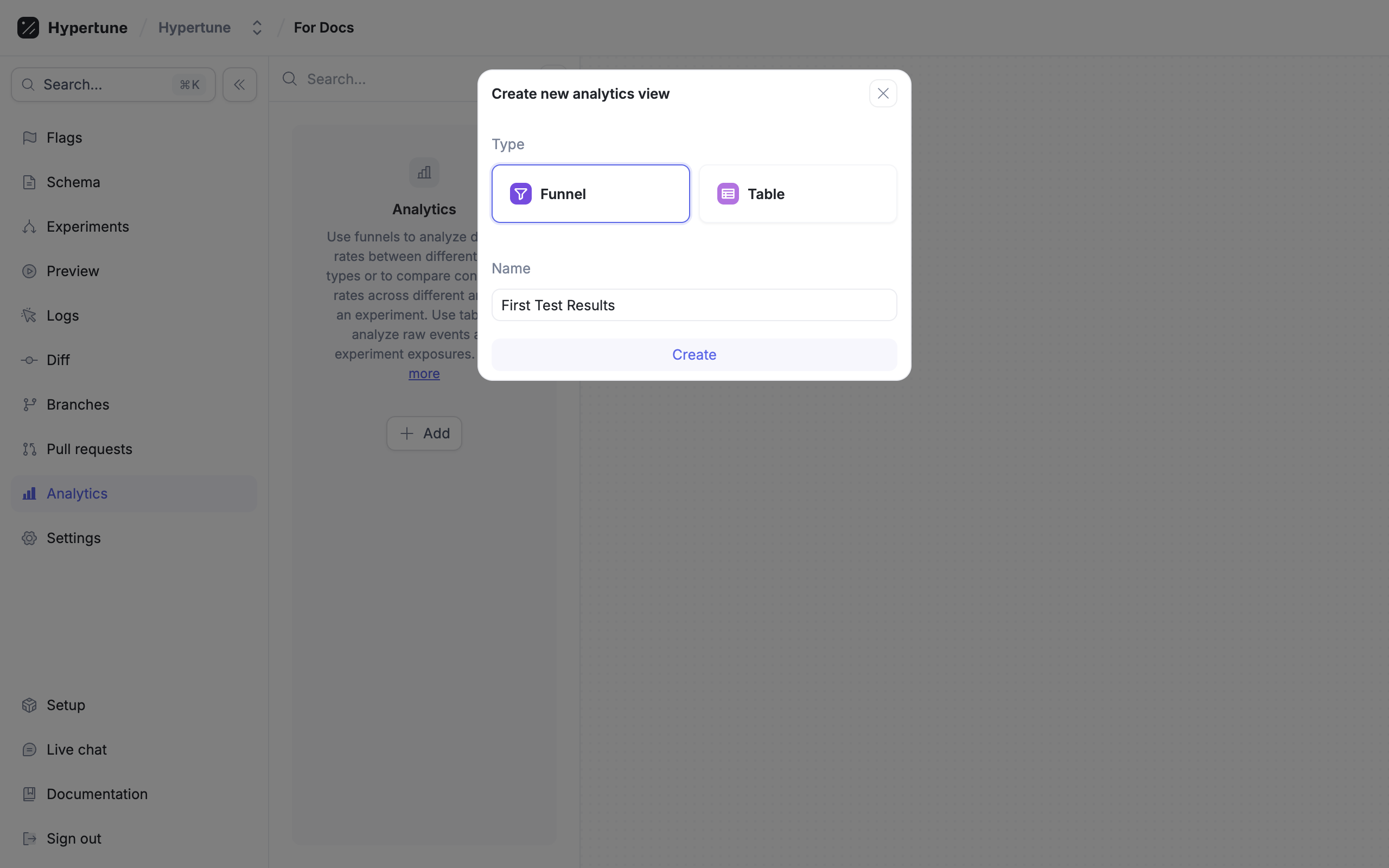
Task: Click the Experiments flask icon
Action: point(29,227)
